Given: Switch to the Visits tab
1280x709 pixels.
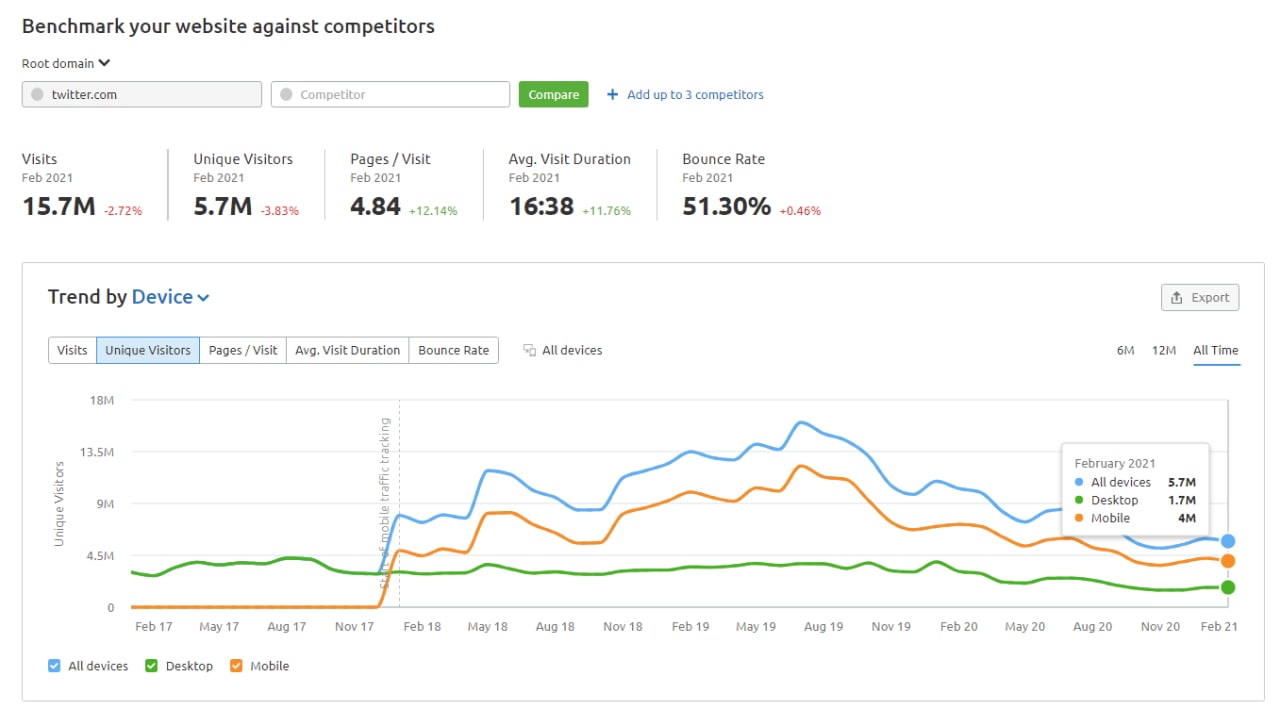Looking at the screenshot, I should point(72,350).
